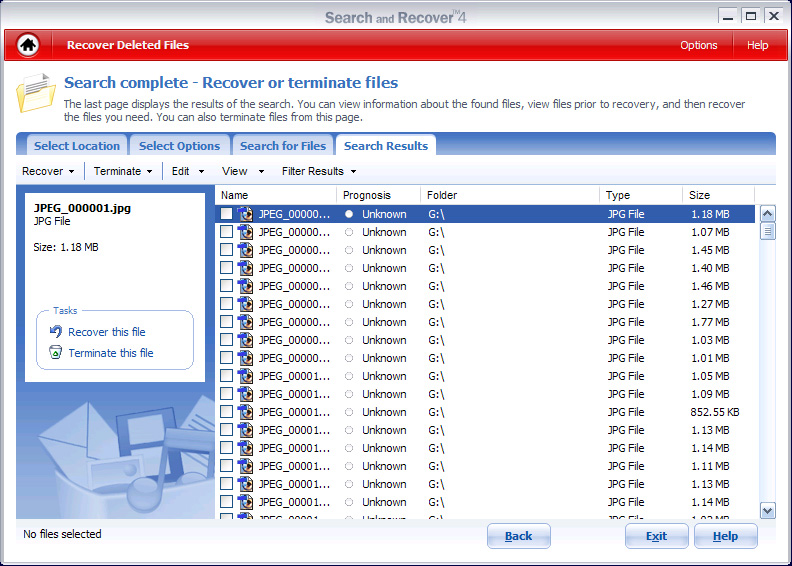Check the box for the first JPEG file
Screen dimensions: 792x566
click(227, 214)
